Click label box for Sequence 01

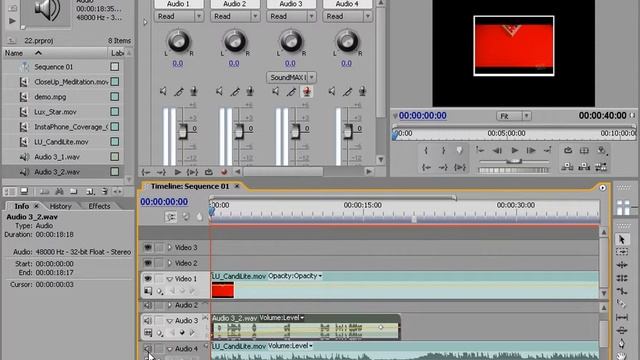pyautogui.click(x=115, y=67)
